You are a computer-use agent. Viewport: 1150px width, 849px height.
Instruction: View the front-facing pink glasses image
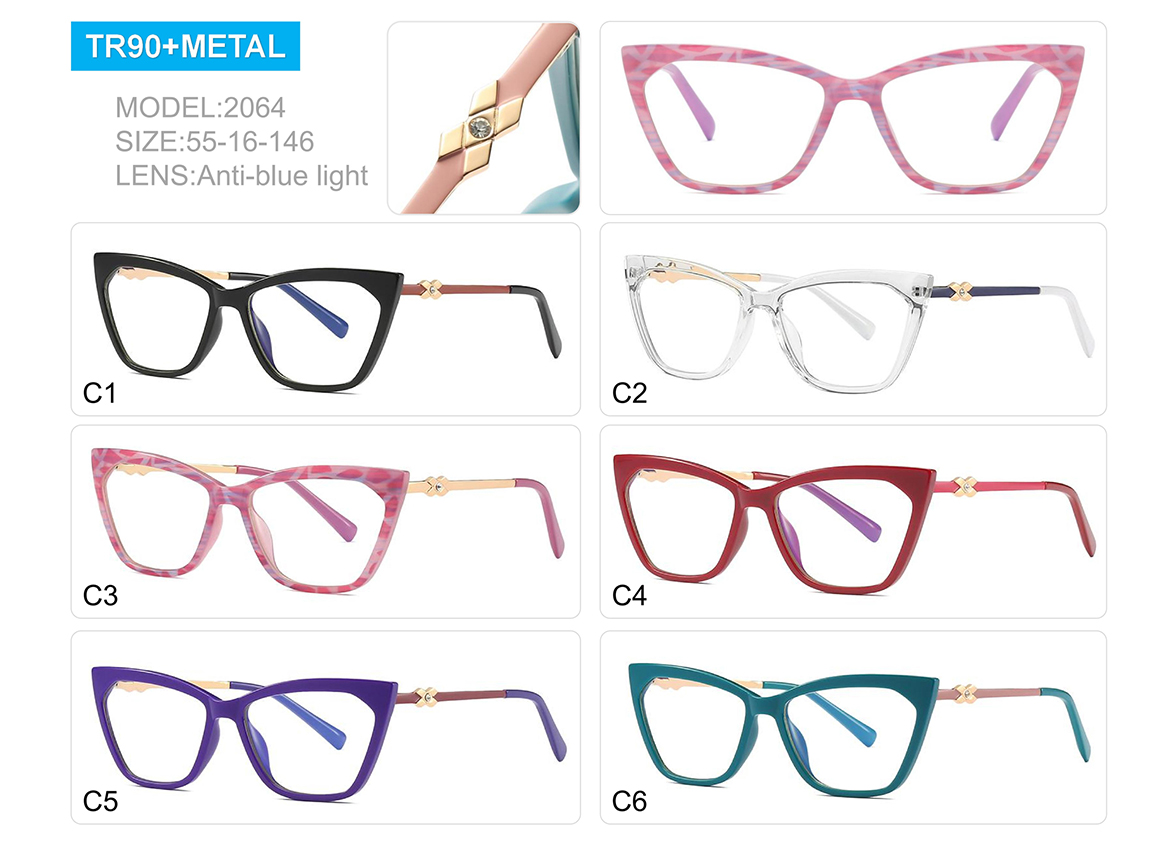pos(853,118)
